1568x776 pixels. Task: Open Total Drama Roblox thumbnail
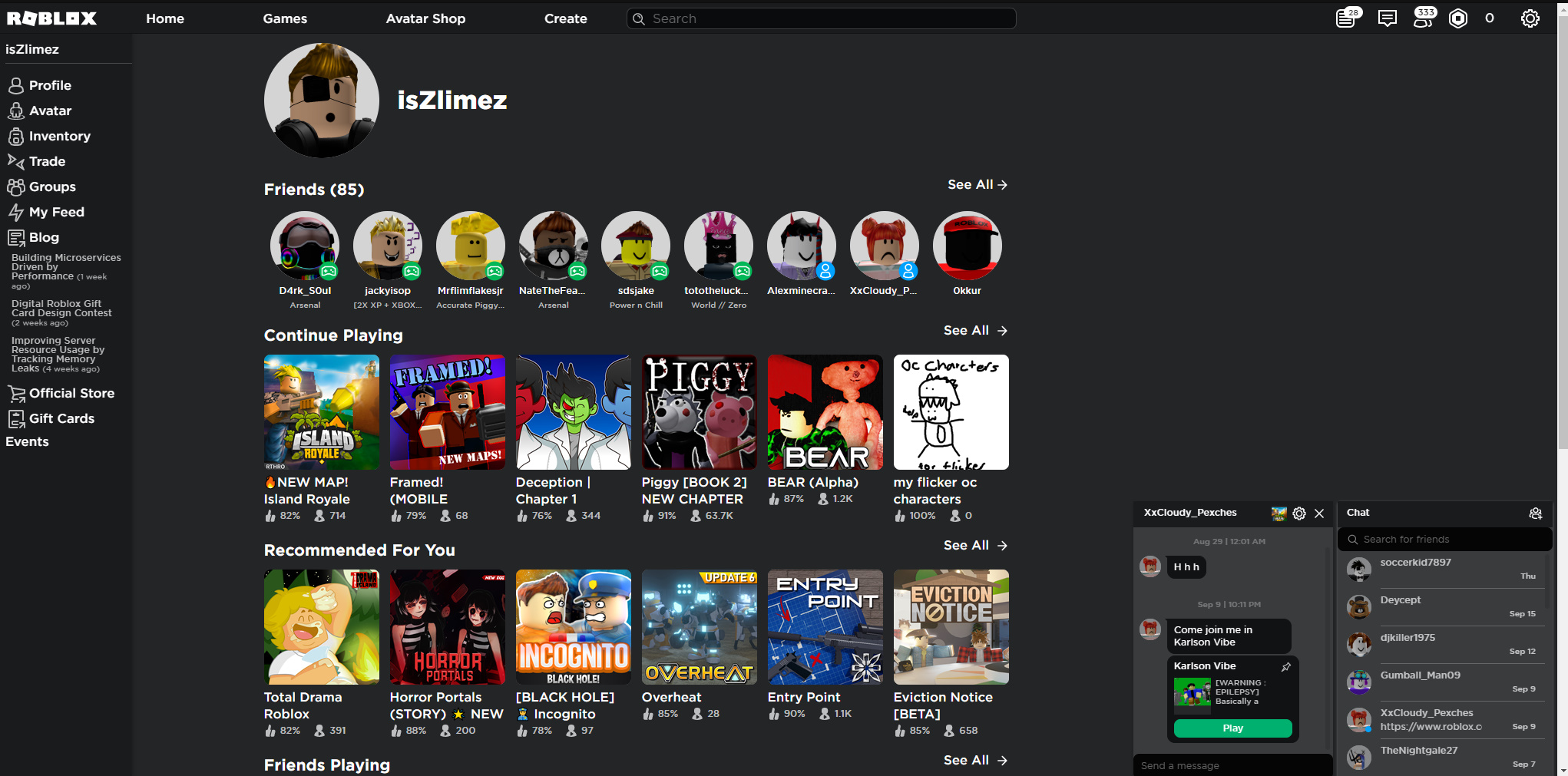tap(322, 627)
